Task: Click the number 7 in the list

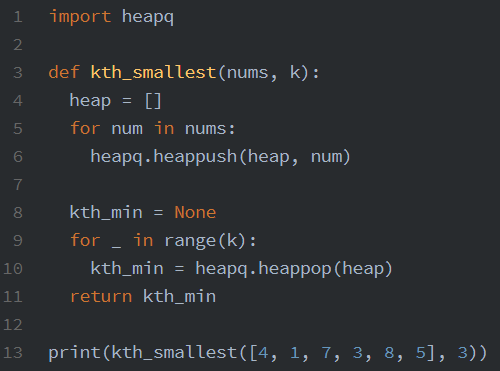Action: click(x=326, y=353)
